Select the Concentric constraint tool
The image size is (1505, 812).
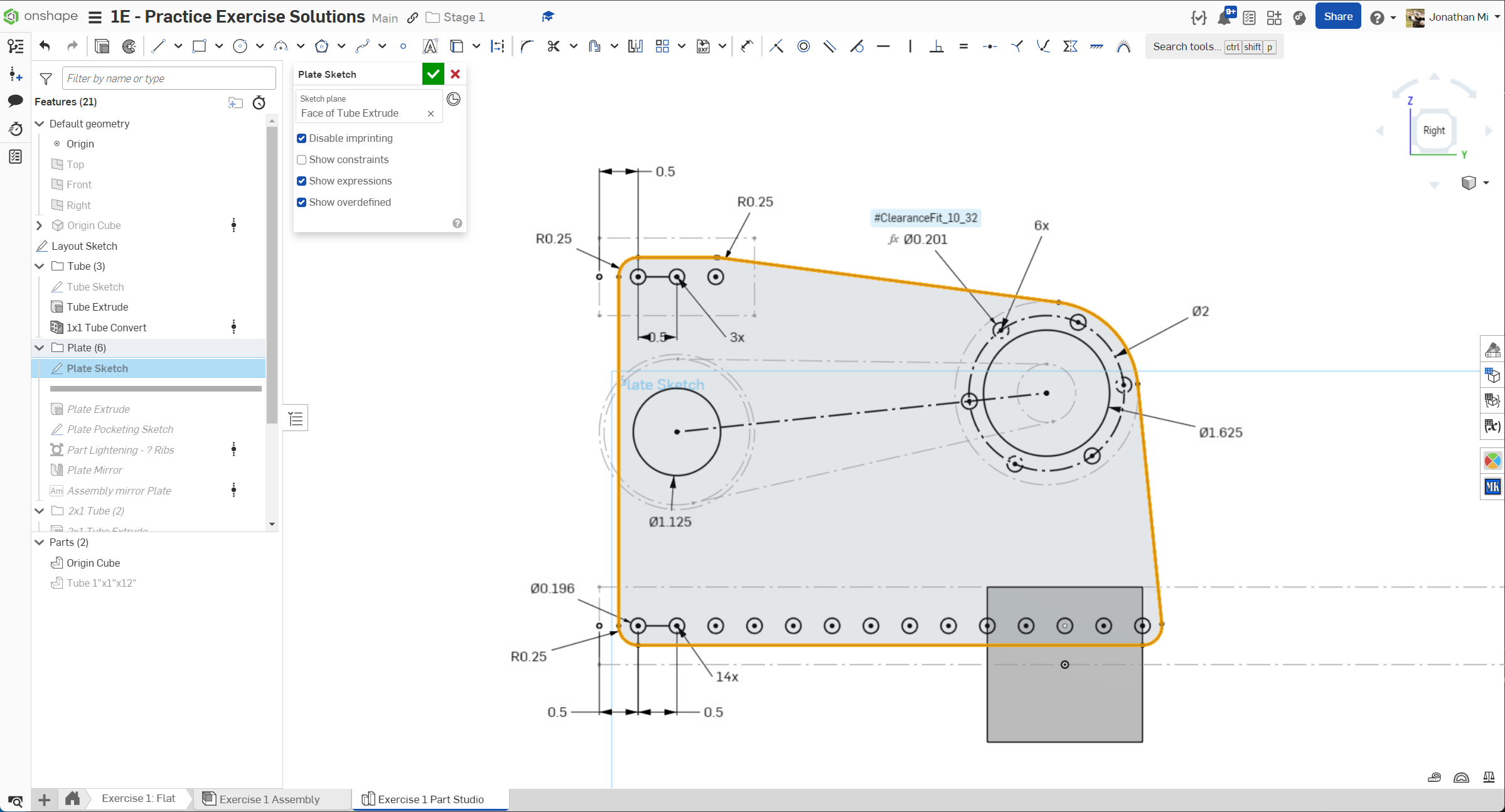tap(803, 46)
